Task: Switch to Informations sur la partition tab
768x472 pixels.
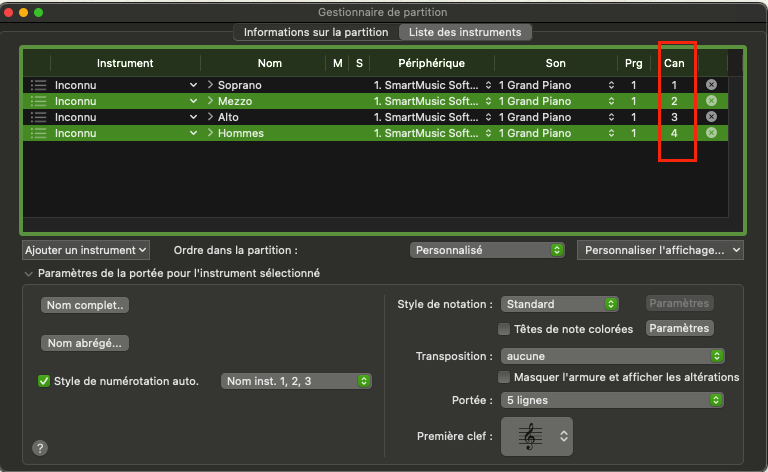Action: [315, 32]
